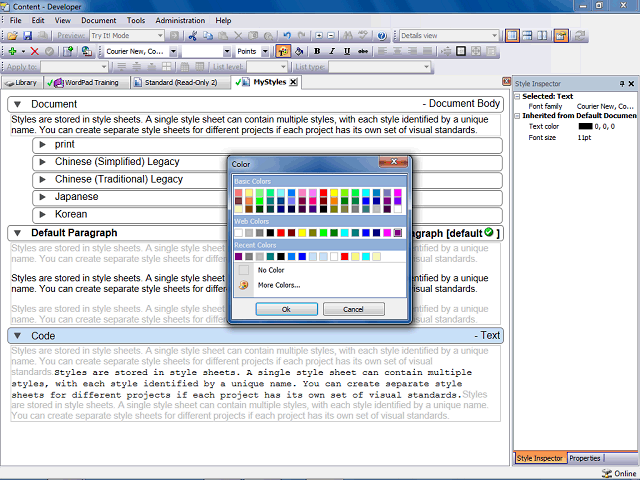The image size is (640, 480).
Task: Click the border box icon in format toolbar
Action: coord(461,51)
